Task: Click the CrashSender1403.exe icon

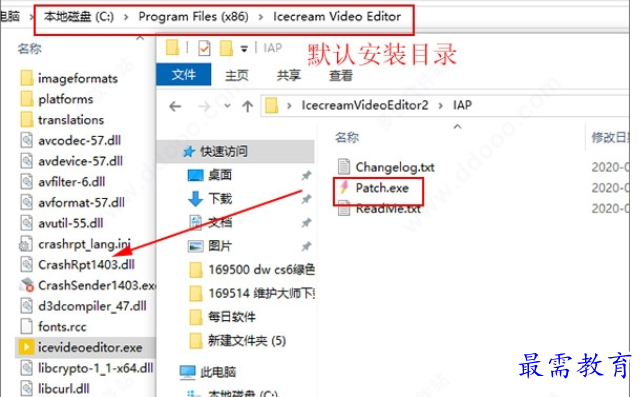Action: (x=27, y=285)
